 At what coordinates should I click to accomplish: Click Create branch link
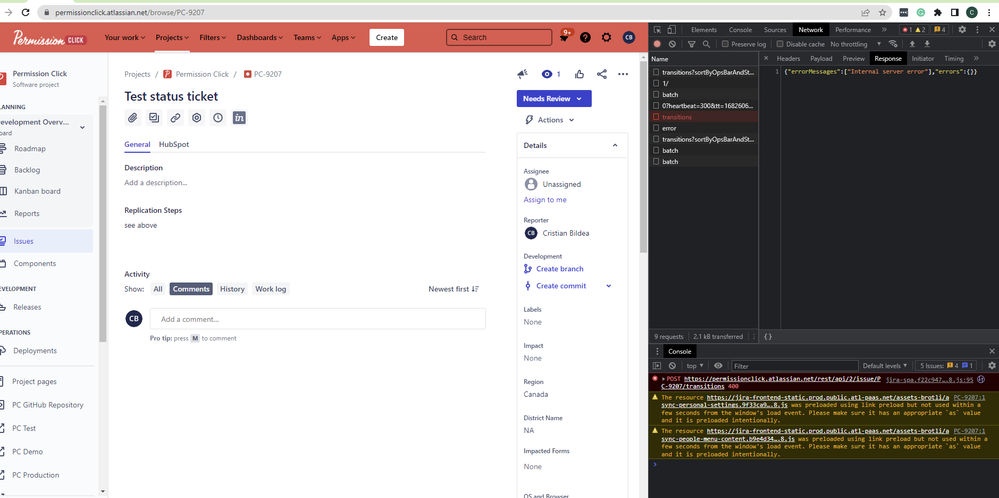pos(559,269)
